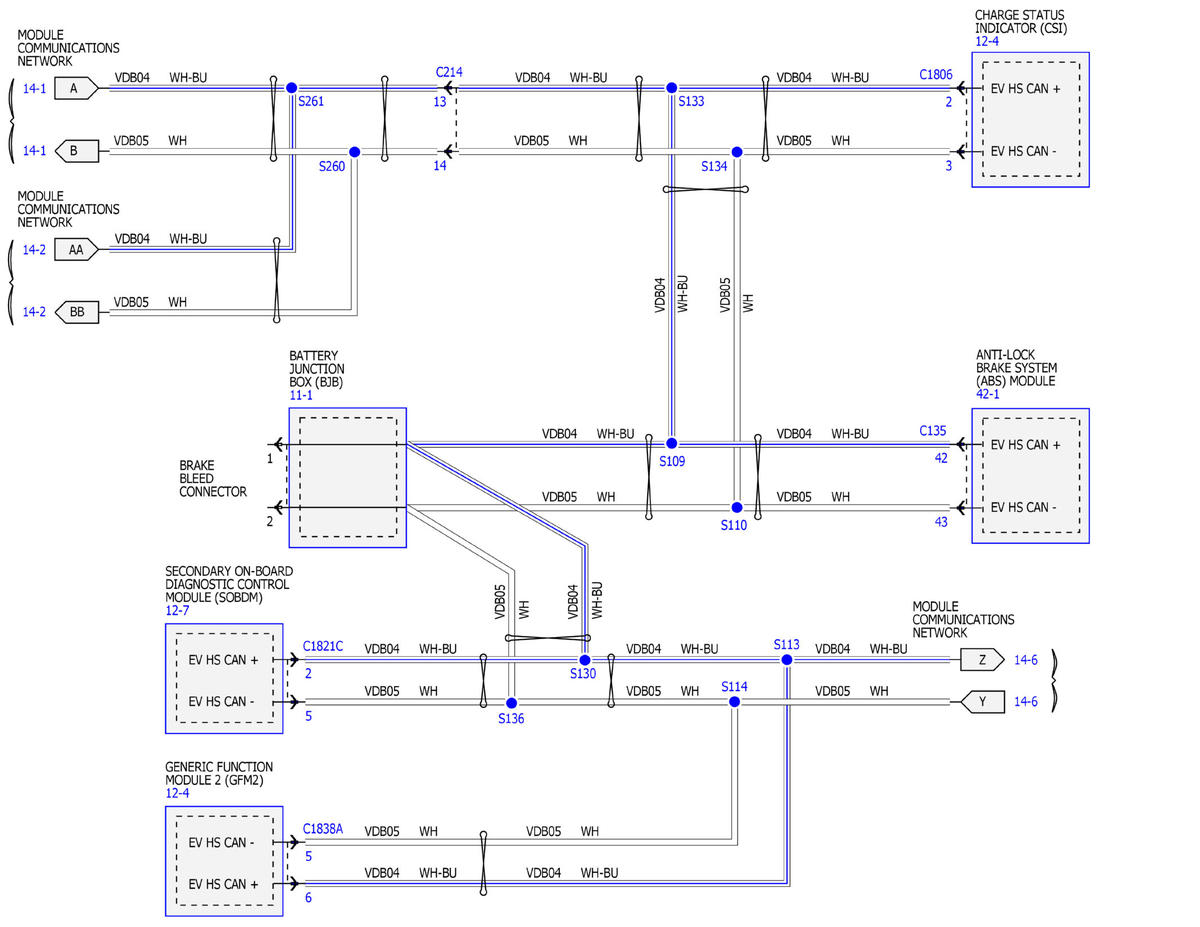Click the 14-1 page link beside connector A

pyautogui.click(x=35, y=89)
